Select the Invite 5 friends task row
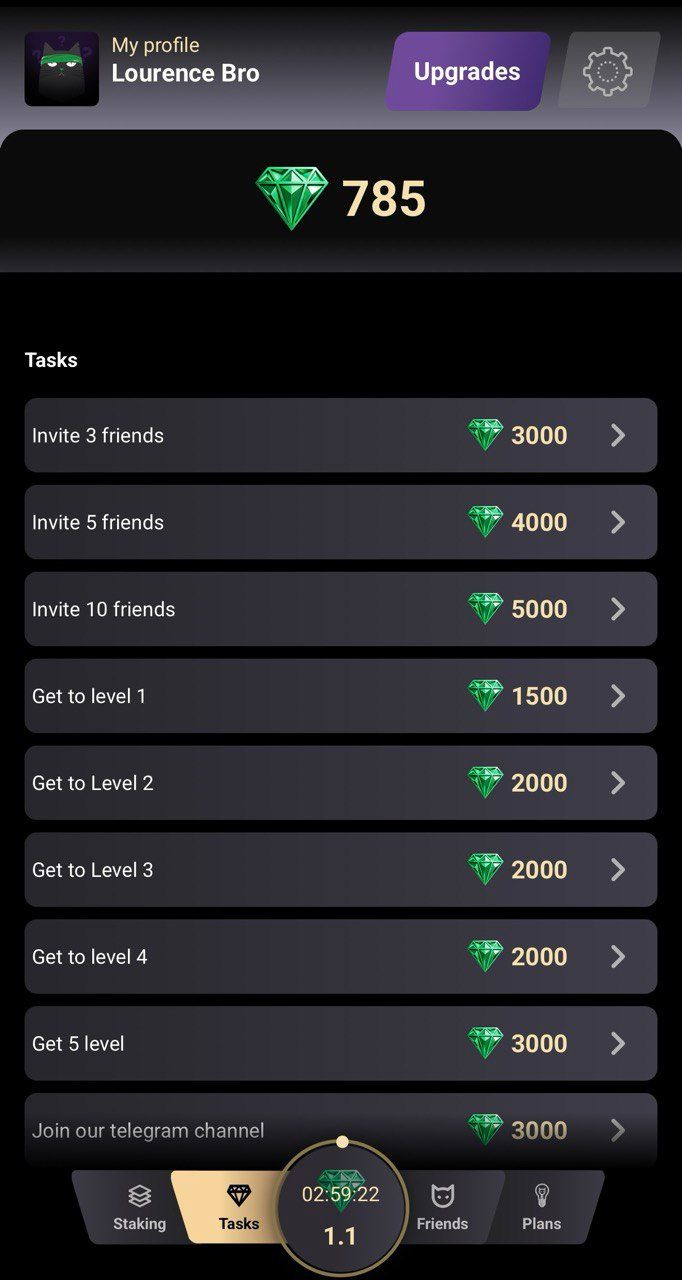The width and height of the screenshot is (682, 1280). [x=341, y=522]
